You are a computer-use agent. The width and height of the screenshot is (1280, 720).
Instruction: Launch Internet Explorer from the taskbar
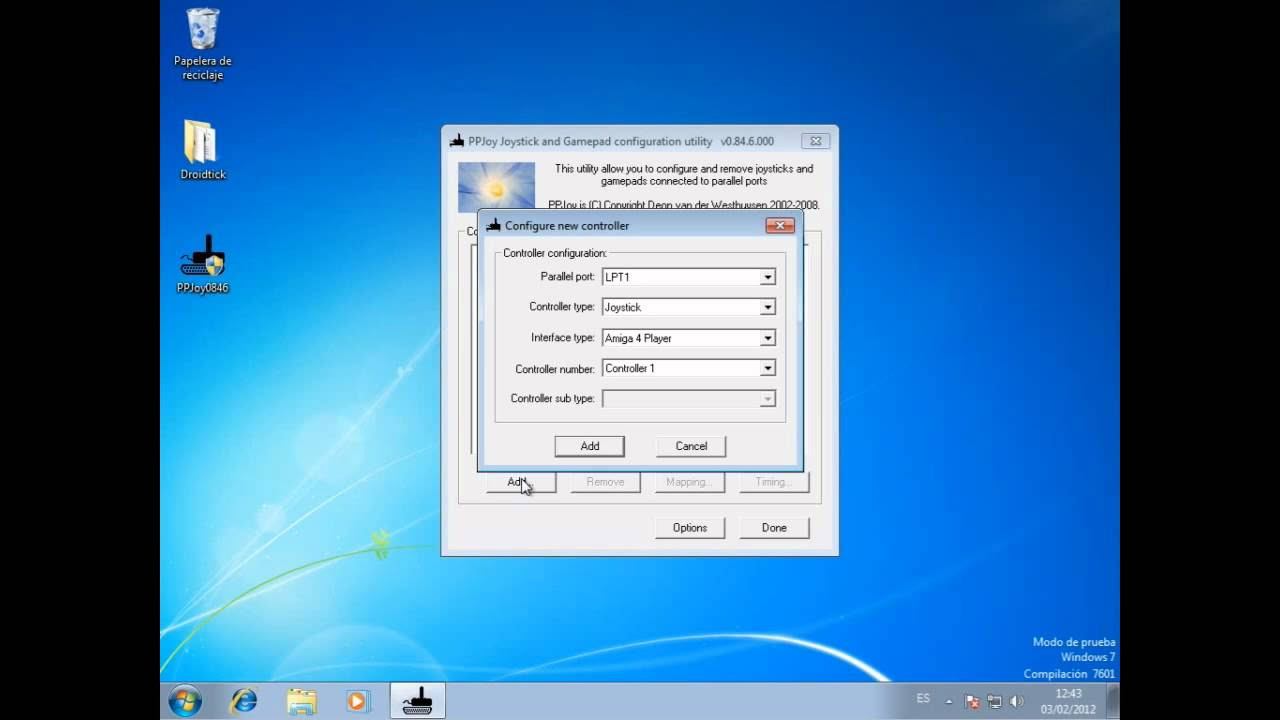(x=243, y=701)
